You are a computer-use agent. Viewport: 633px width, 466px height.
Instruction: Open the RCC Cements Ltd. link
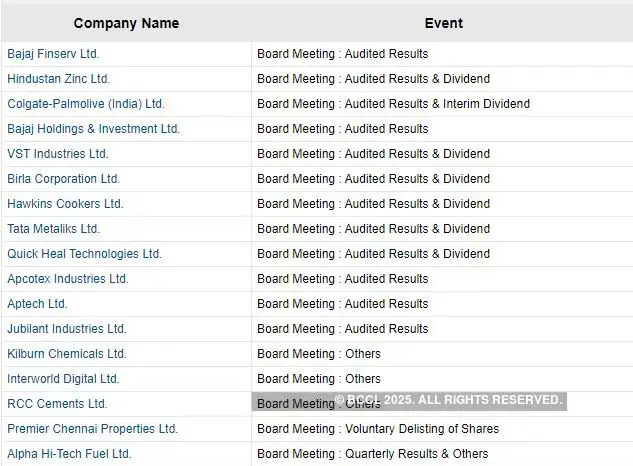point(56,404)
